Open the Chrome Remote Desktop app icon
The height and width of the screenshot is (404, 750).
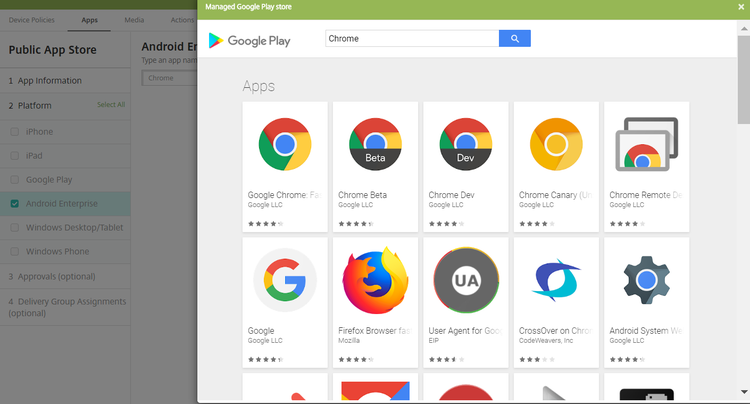tap(647, 144)
